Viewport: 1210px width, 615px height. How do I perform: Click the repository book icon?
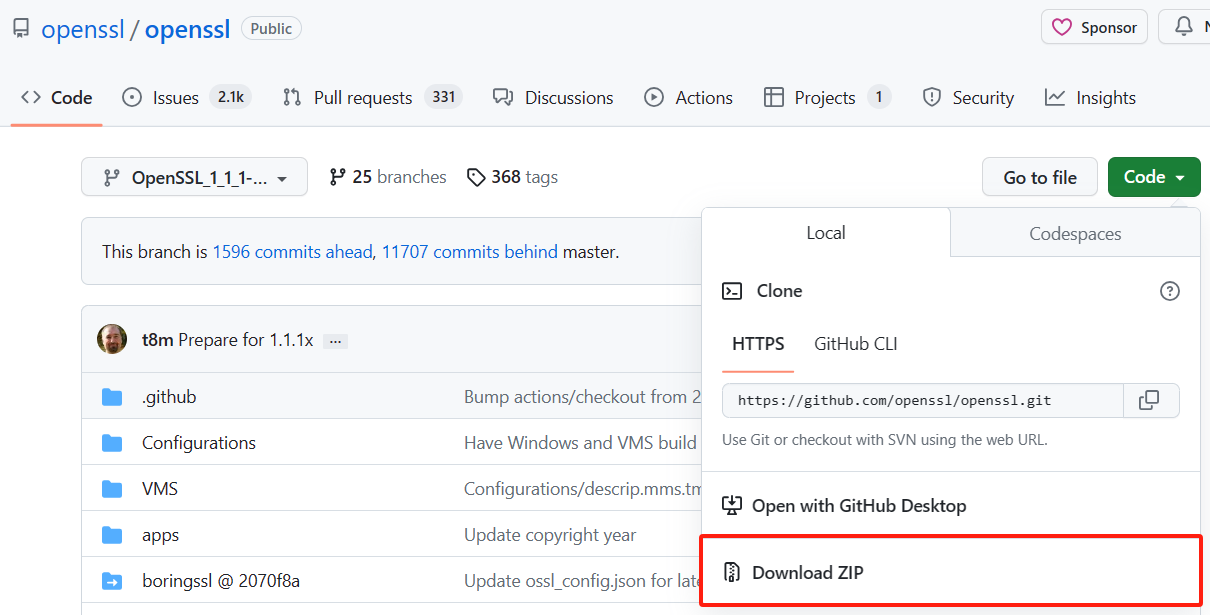pyautogui.click(x=21, y=29)
